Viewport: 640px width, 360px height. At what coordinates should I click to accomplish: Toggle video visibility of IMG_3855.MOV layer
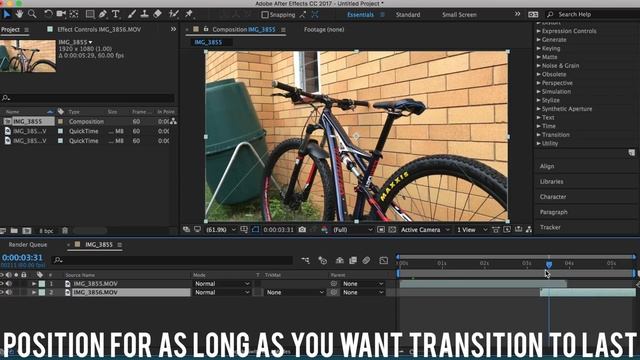click(x=2, y=283)
